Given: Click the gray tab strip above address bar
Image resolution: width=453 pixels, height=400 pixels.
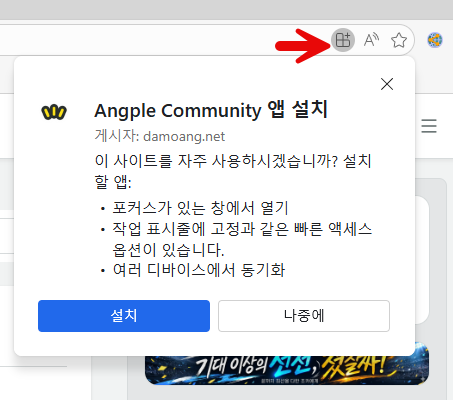Looking at the screenshot, I should (x=226, y=10).
